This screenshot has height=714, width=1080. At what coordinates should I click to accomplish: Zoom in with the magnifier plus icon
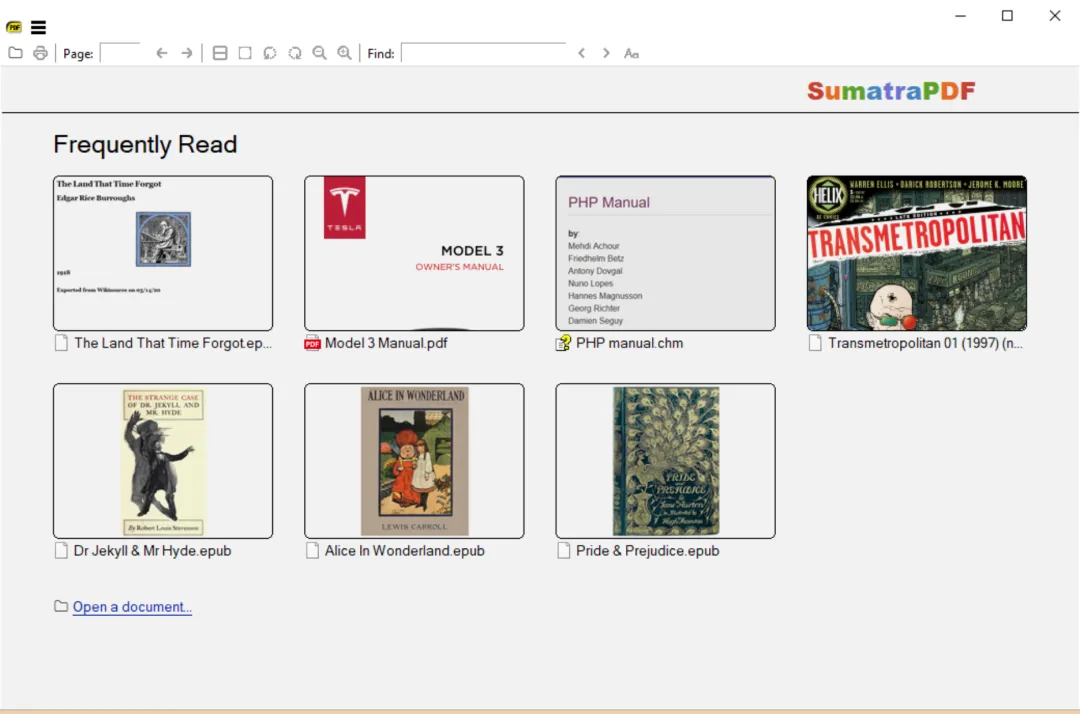344,53
